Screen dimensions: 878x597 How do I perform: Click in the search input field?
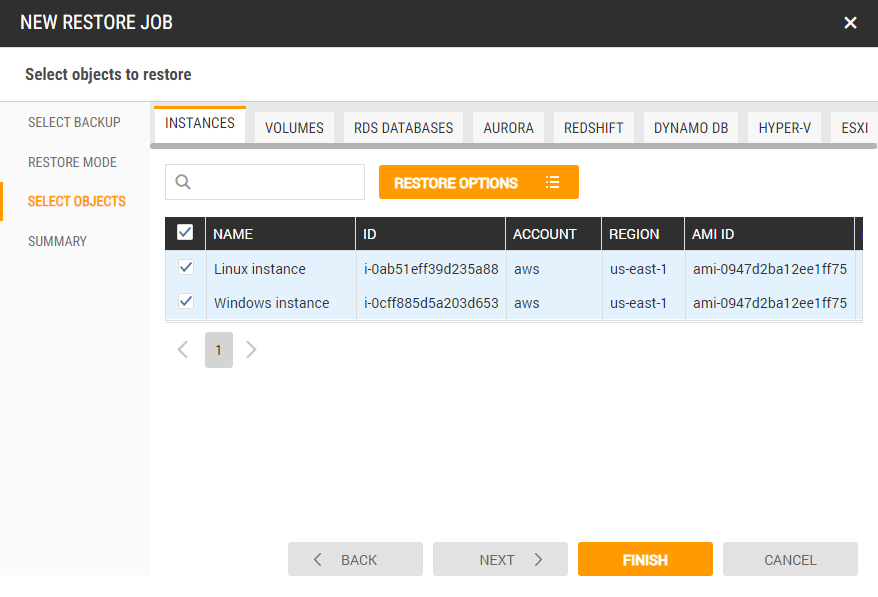click(x=275, y=182)
